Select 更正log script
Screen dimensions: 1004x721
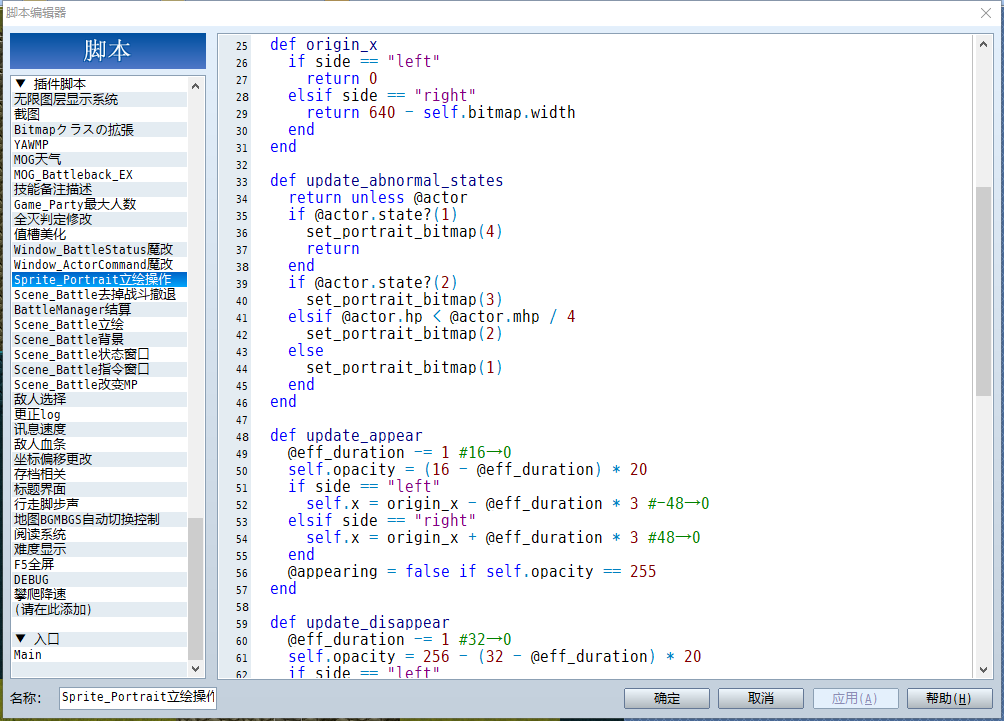(x=99, y=414)
